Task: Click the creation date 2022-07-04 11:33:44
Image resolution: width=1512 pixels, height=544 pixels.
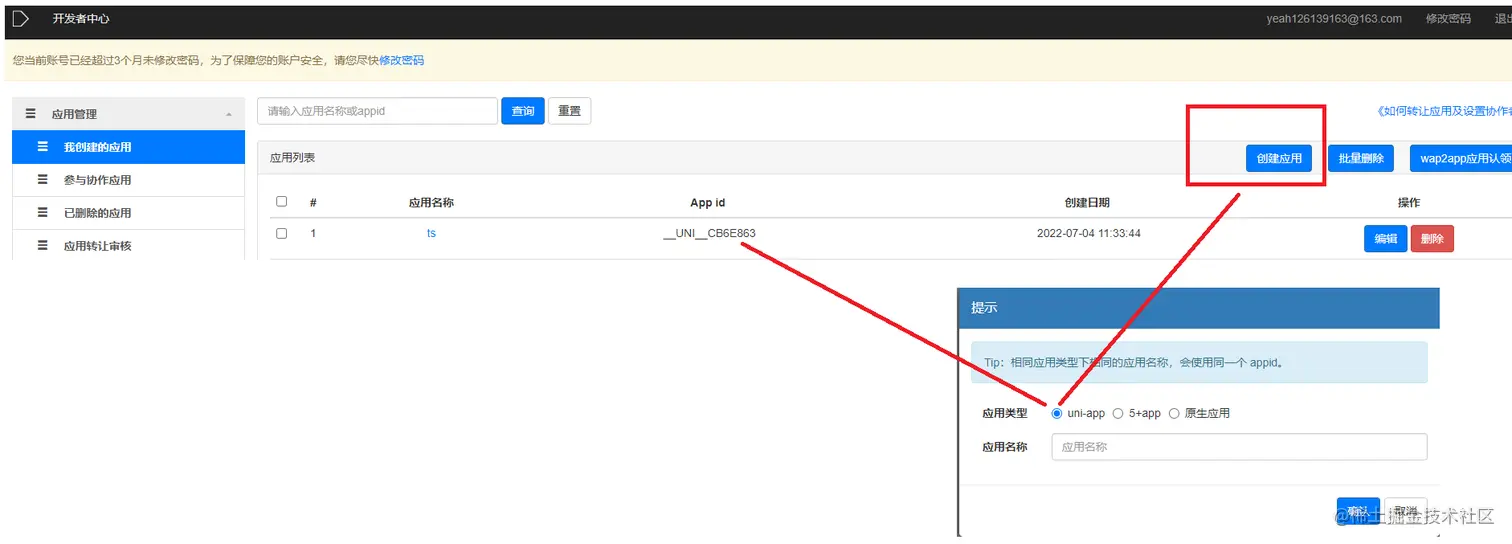Action: (x=1089, y=233)
